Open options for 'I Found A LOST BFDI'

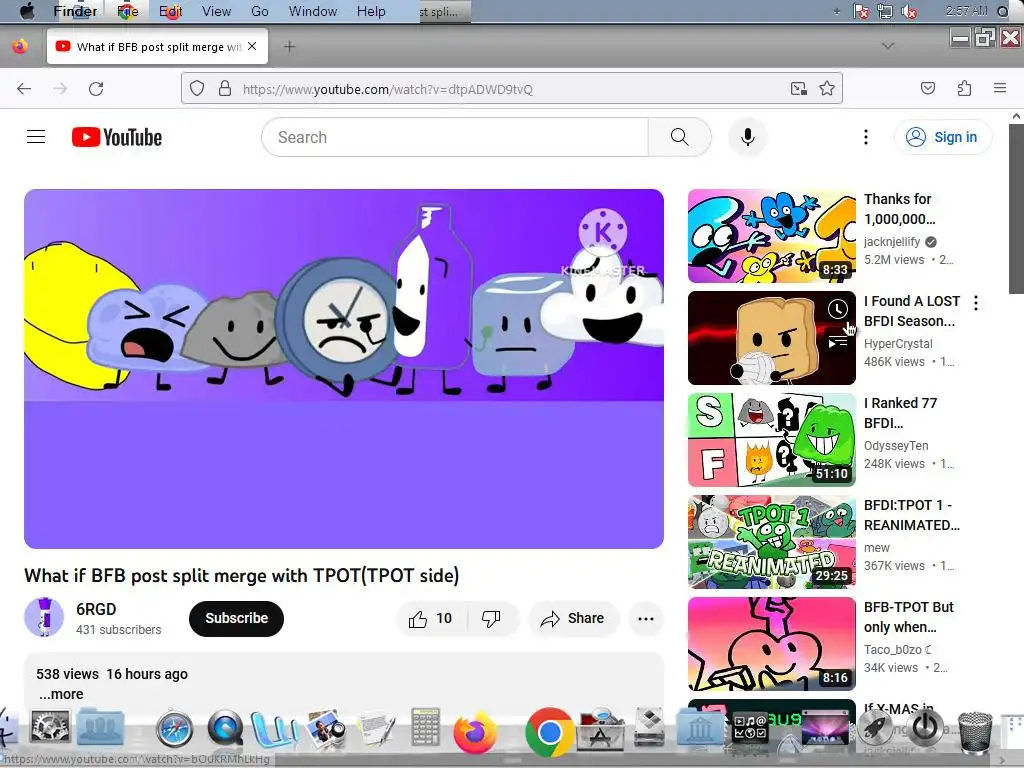coord(976,302)
